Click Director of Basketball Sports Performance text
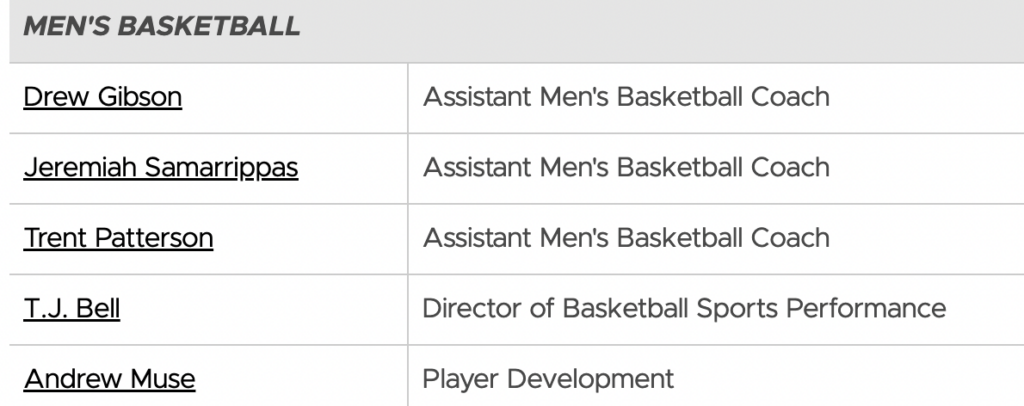Image resolution: width=1024 pixels, height=406 pixels. [684, 308]
